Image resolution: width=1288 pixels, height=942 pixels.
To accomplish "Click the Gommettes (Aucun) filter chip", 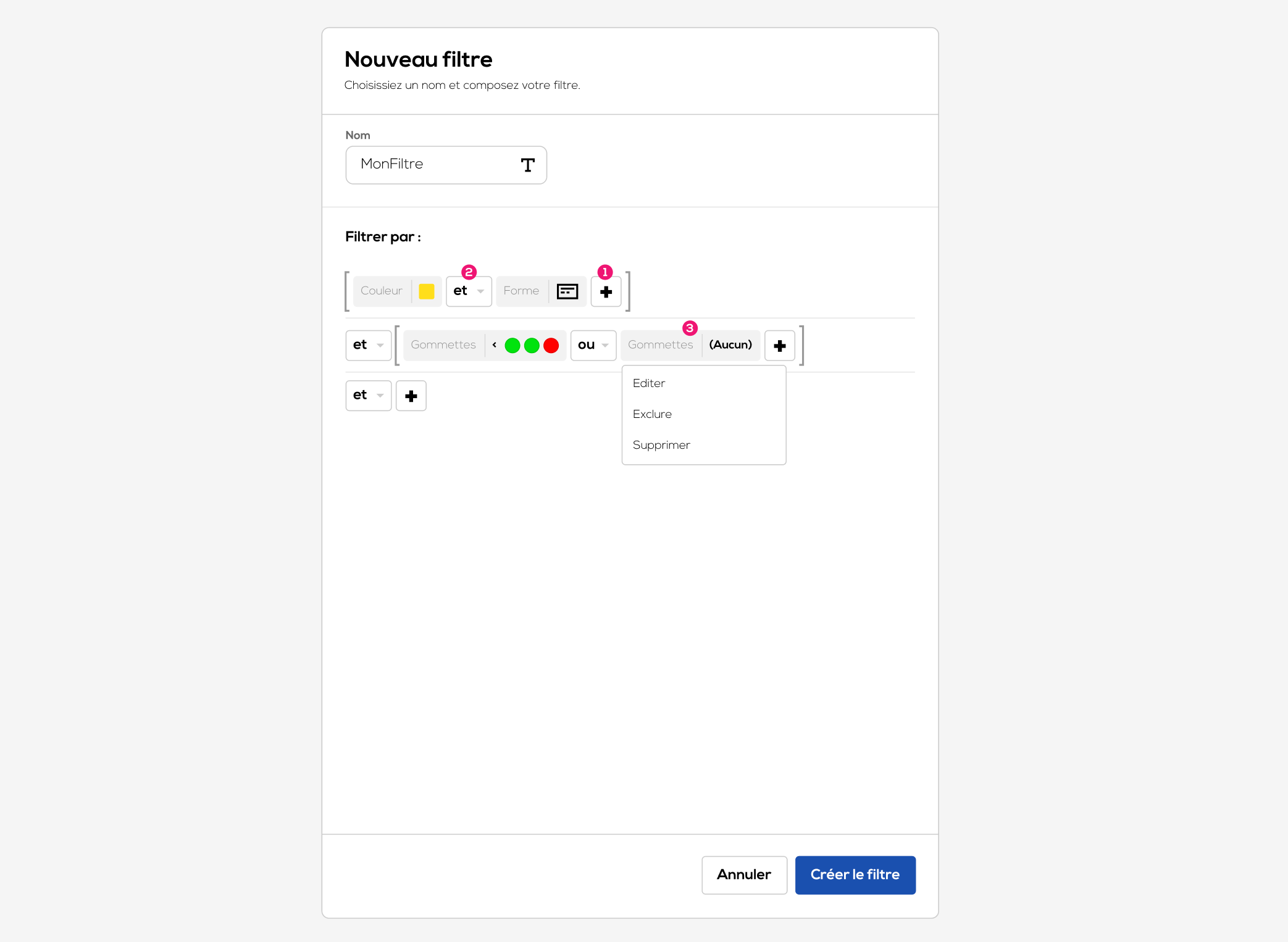I will coord(690,345).
